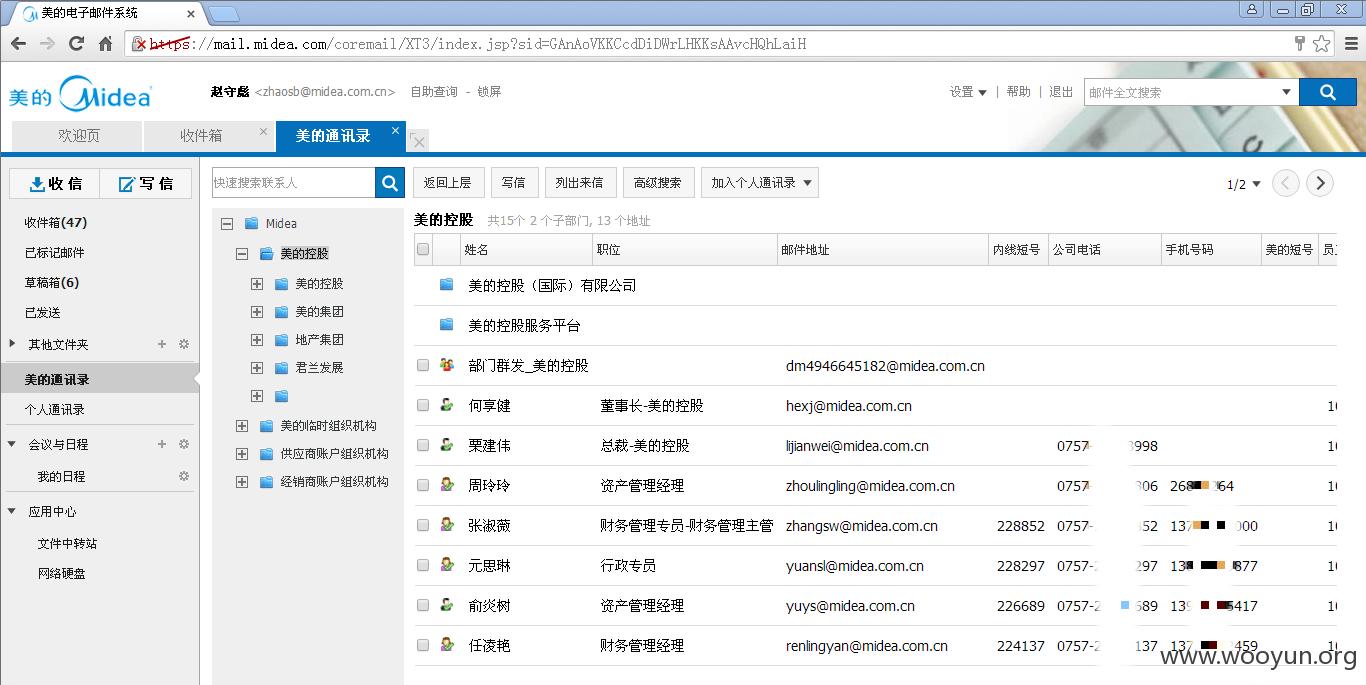Open the 邮件全文搜索 dropdown arrow
The height and width of the screenshot is (685, 1366).
(1287, 92)
